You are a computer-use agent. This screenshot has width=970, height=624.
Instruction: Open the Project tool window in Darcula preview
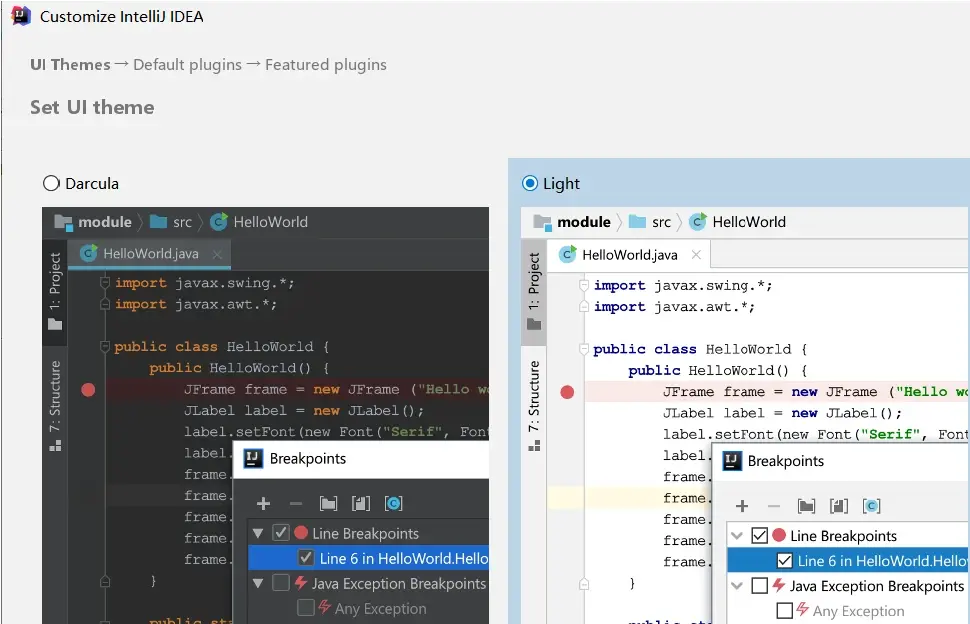coord(55,291)
